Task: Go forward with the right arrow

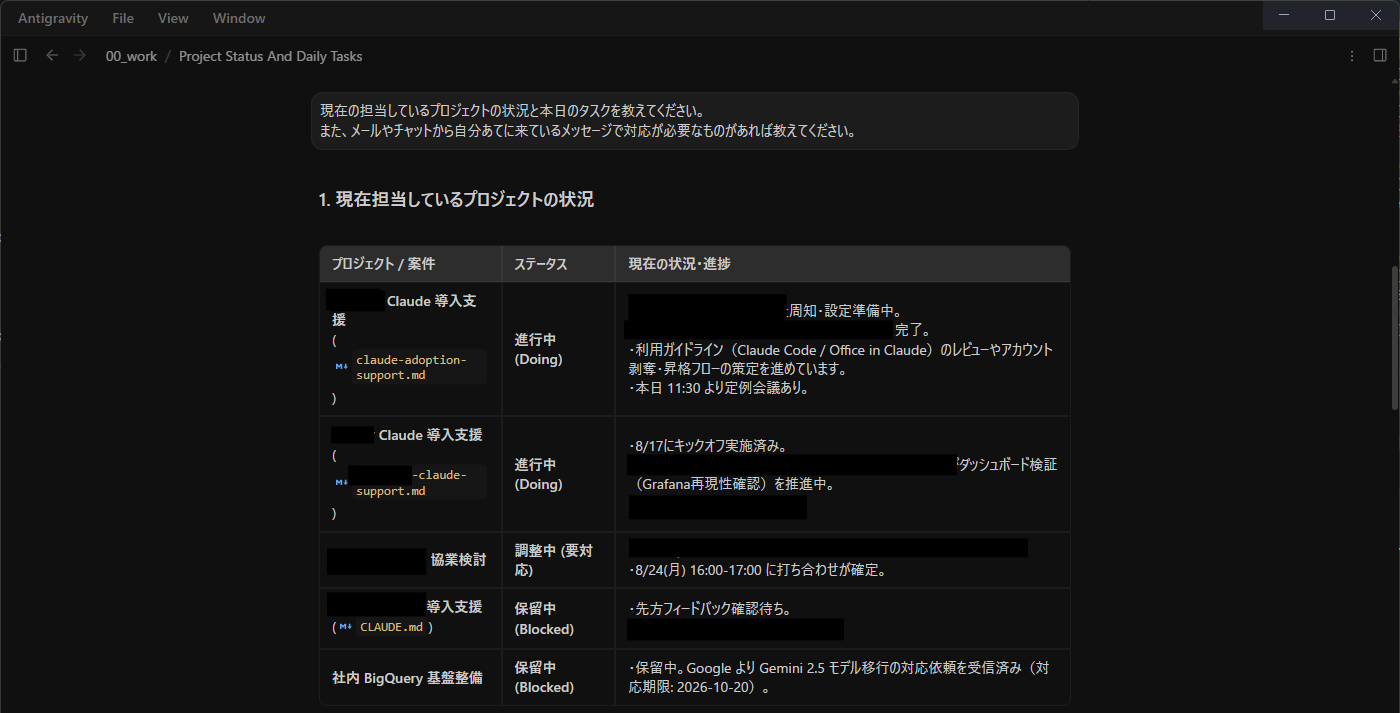Action: (x=80, y=56)
